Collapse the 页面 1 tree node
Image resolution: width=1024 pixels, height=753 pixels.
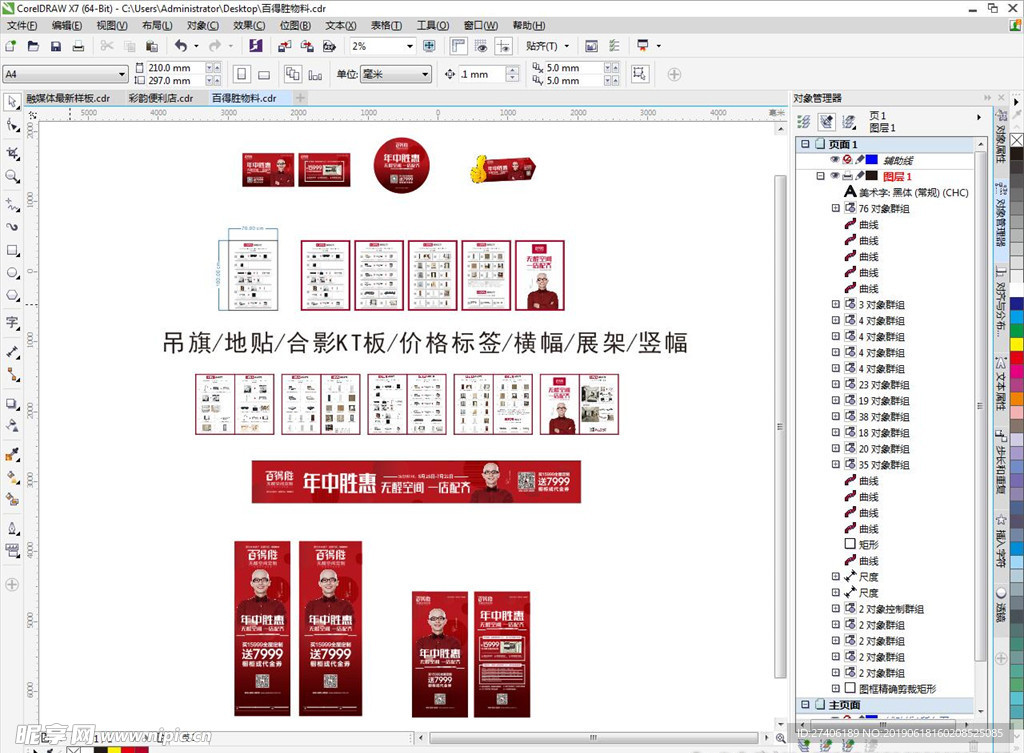point(805,144)
